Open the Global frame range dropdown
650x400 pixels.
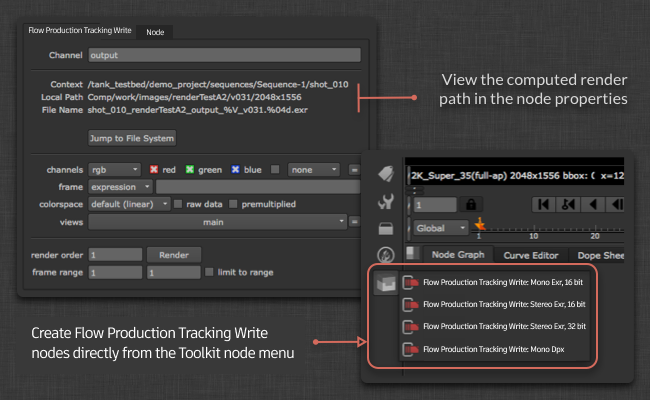tap(441, 228)
